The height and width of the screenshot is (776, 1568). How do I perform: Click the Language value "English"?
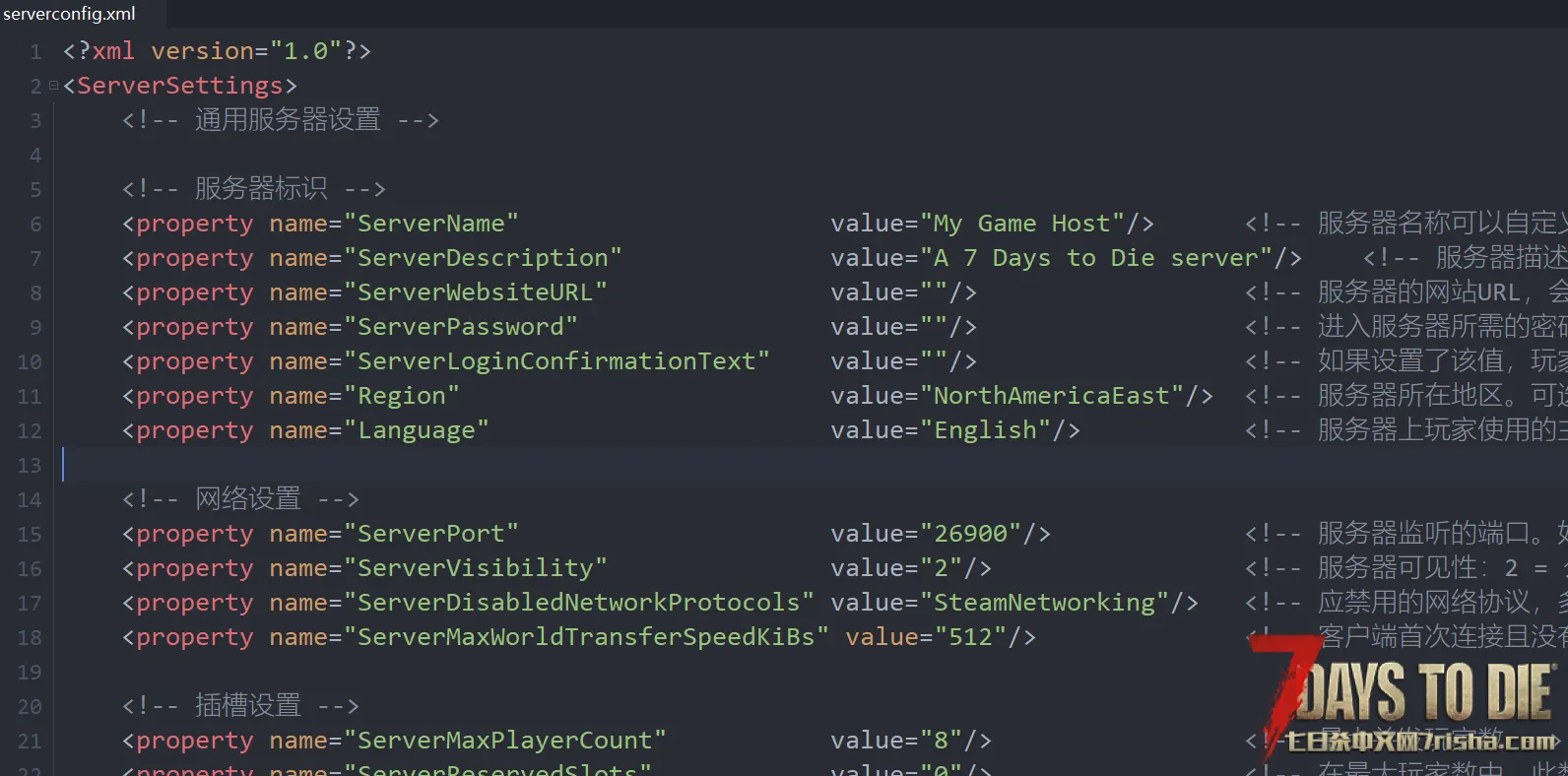985,430
